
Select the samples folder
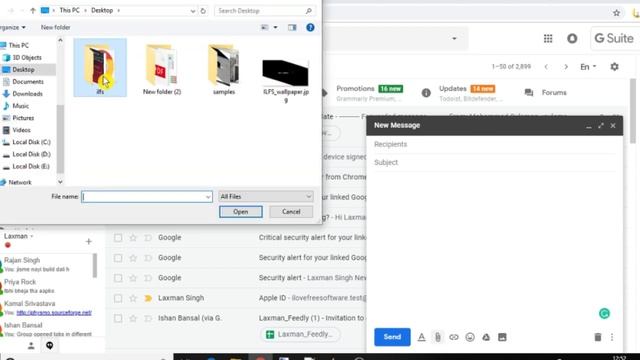click(224, 69)
